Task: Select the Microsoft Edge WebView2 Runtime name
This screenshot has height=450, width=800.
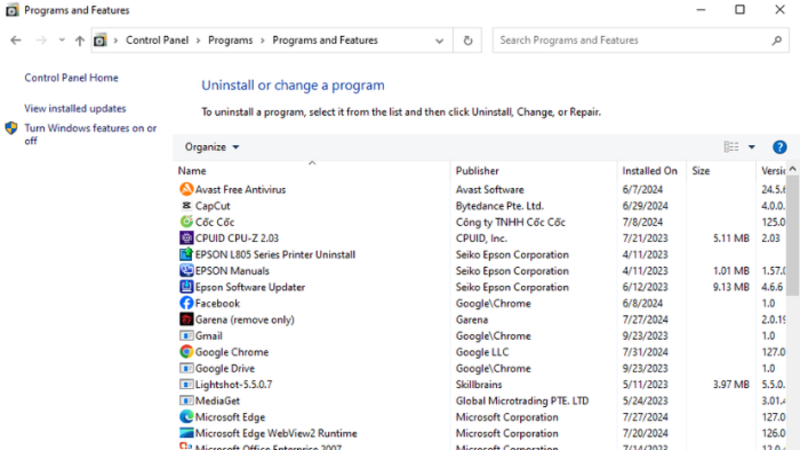Action: (276, 433)
